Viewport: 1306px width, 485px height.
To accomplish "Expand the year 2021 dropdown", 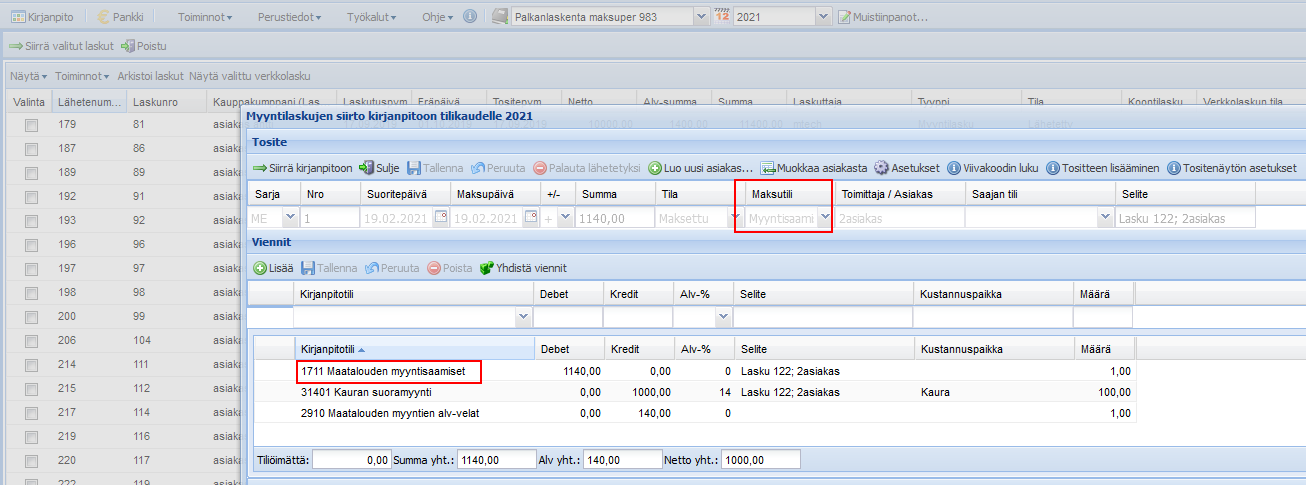I will [x=823, y=17].
